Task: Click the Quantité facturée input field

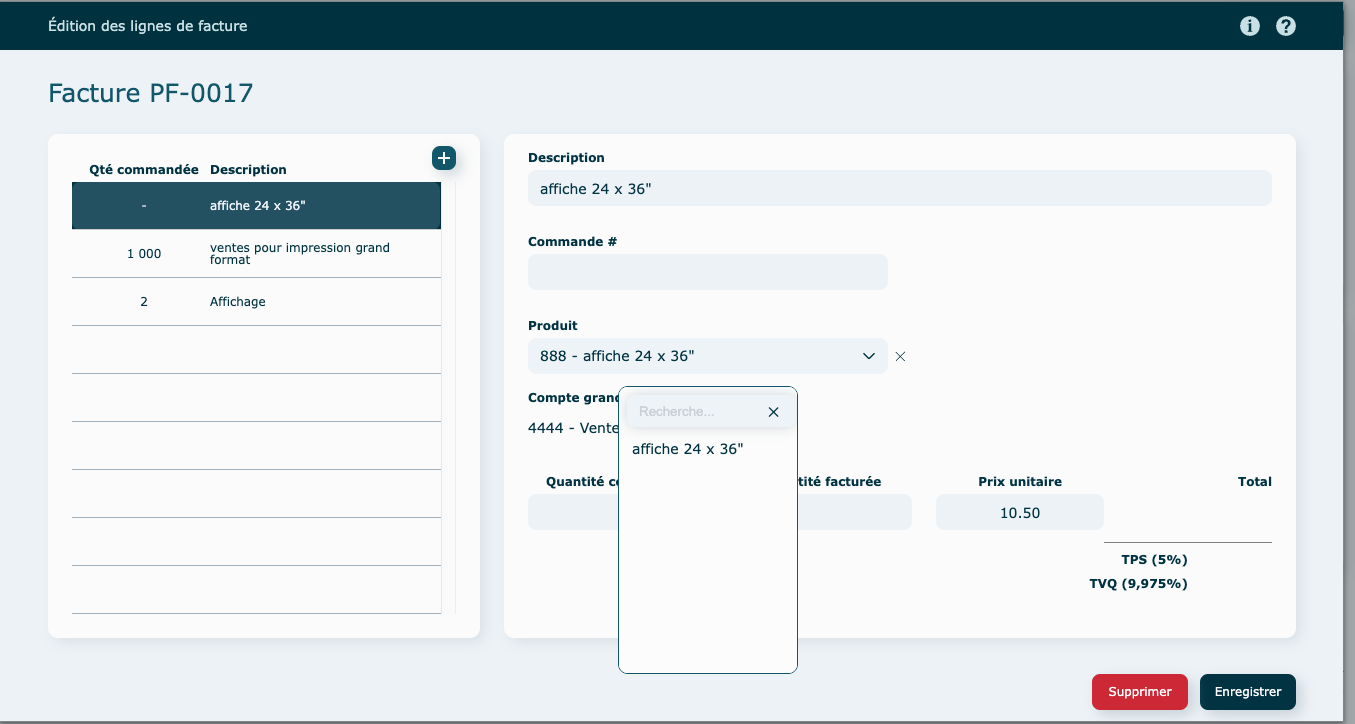Action: (x=855, y=512)
